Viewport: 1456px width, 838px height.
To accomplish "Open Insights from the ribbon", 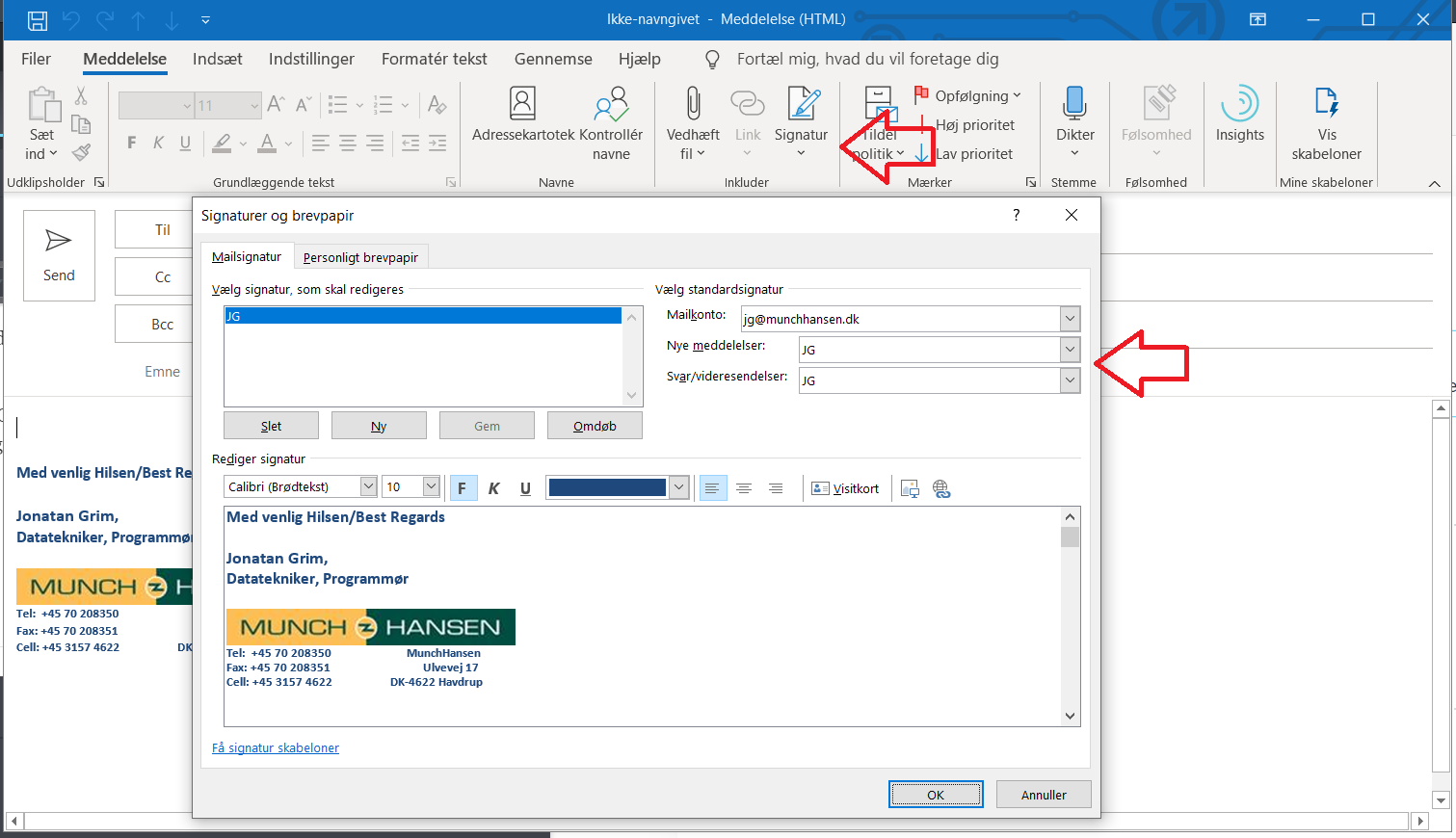I will [x=1239, y=104].
